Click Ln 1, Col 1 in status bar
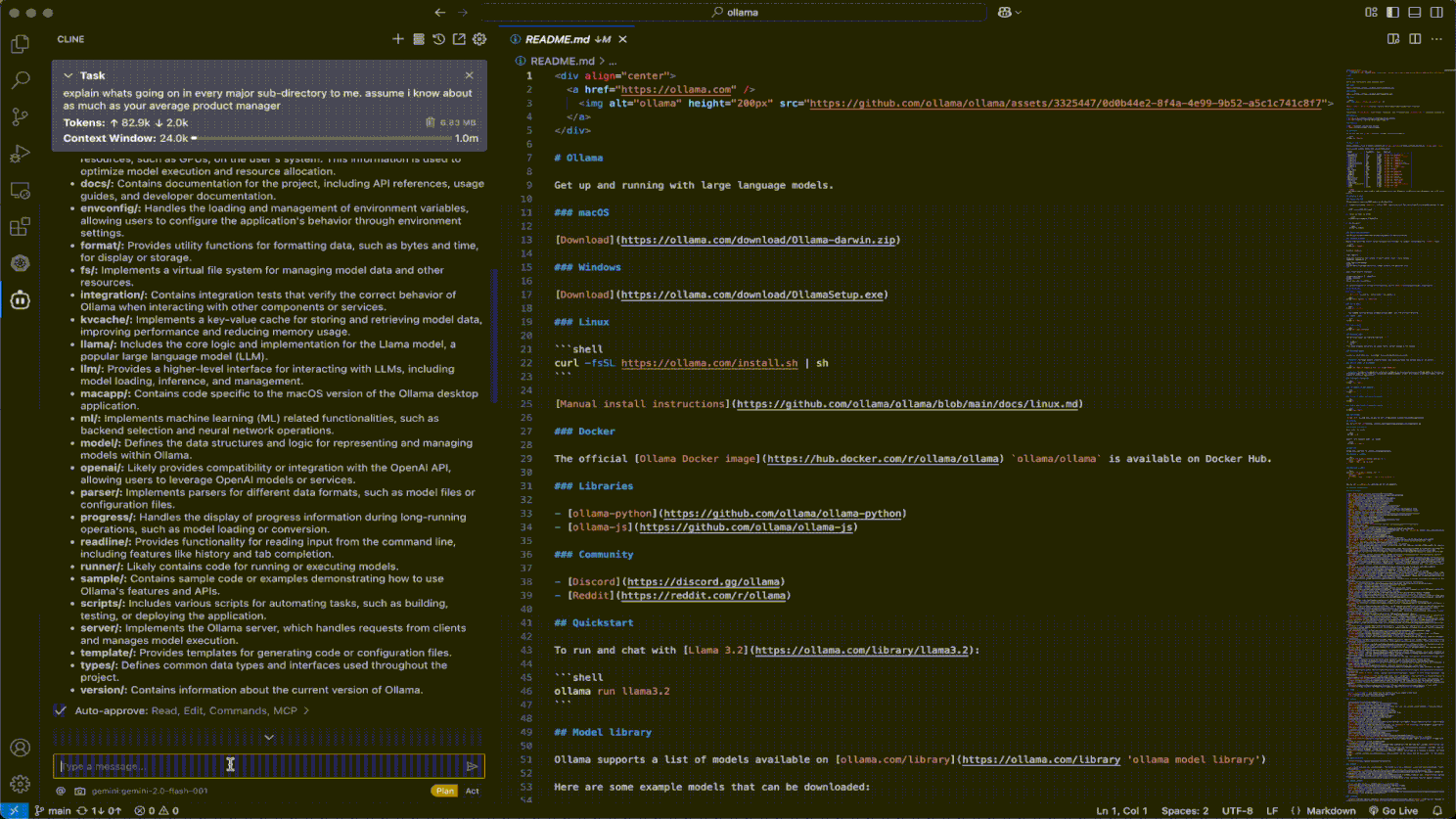The image size is (1456, 819). [1121, 810]
